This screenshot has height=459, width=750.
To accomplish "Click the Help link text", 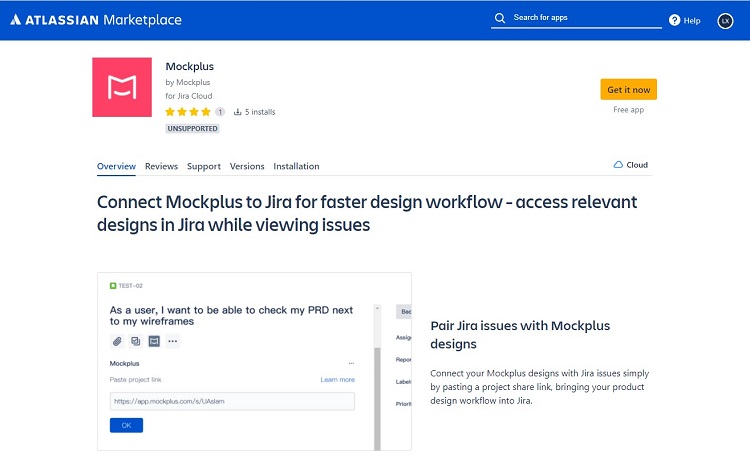I will pyautogui.click(x=692, y=21).
